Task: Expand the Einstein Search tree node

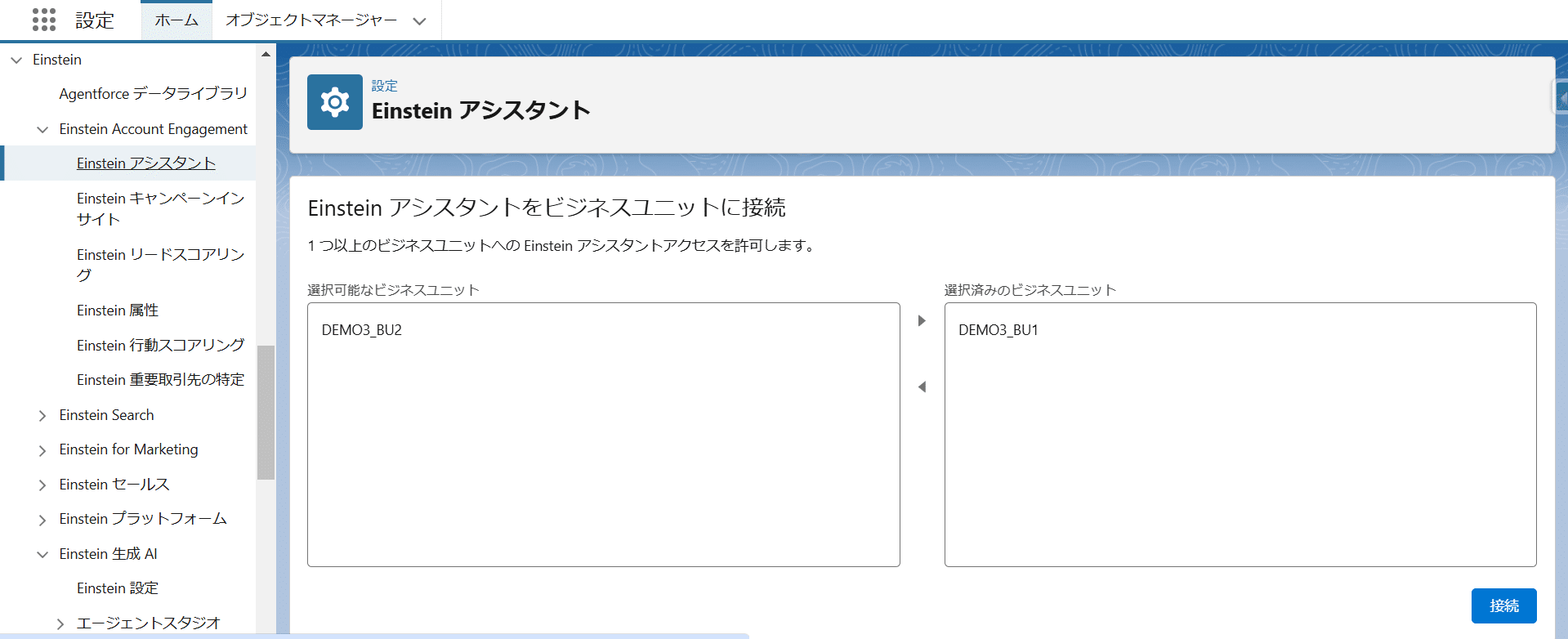Action: 42,416
